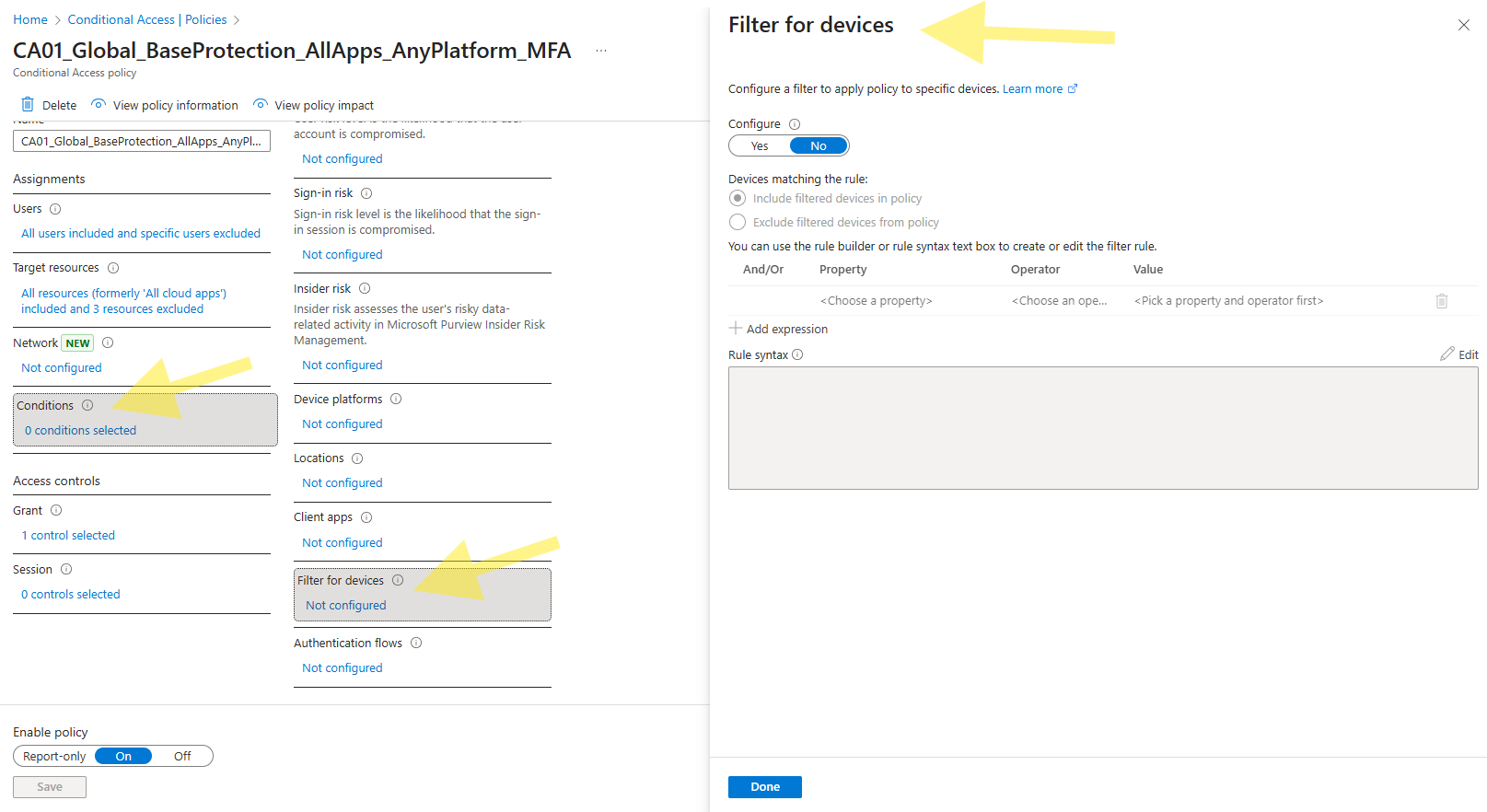Click the NEW badge next to Network
This screenshot has width=1487, height=812.
[x=78, y=343]
